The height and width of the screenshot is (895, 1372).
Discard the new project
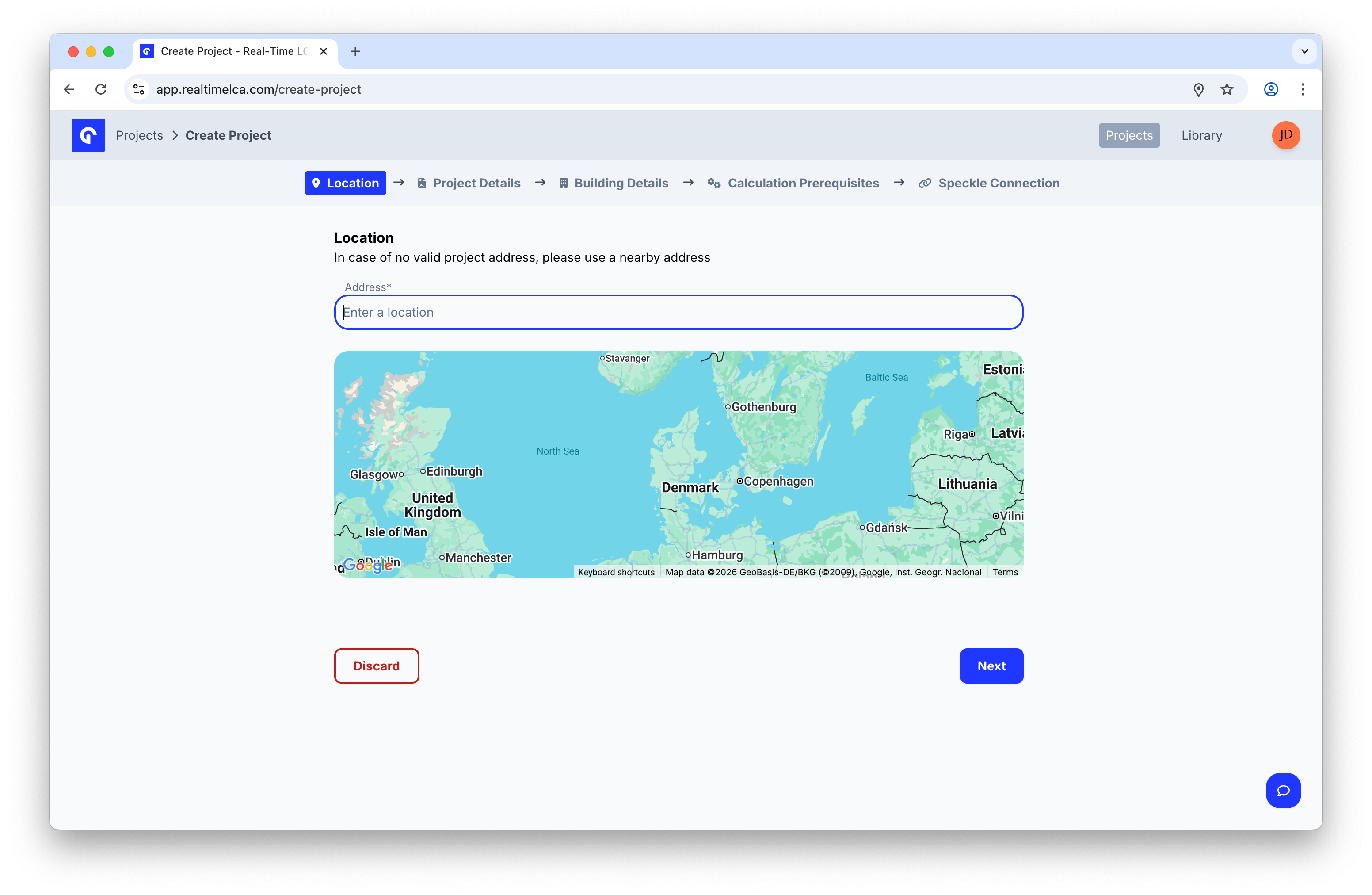(x=377, y=666)
